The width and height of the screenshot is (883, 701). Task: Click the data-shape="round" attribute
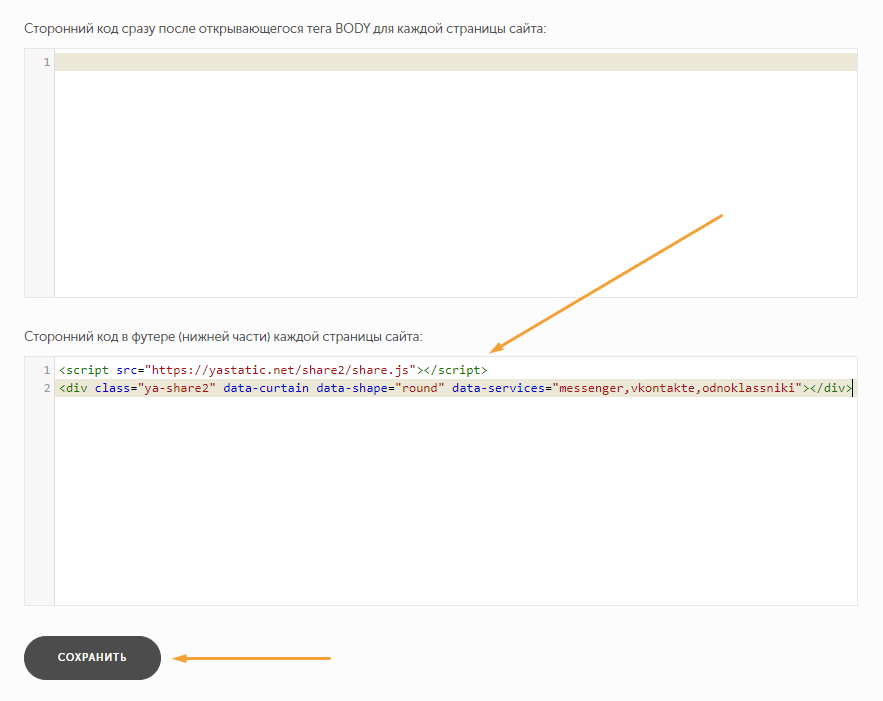coord(380,388)
